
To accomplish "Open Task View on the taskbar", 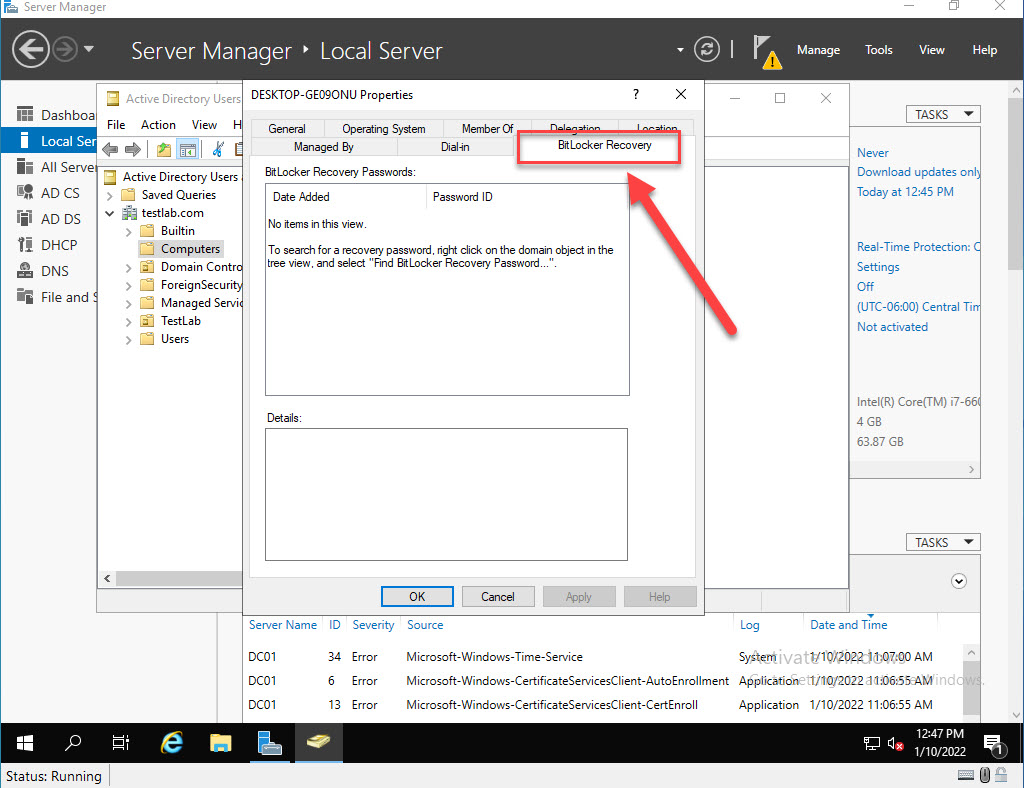I will pos(121,742).
